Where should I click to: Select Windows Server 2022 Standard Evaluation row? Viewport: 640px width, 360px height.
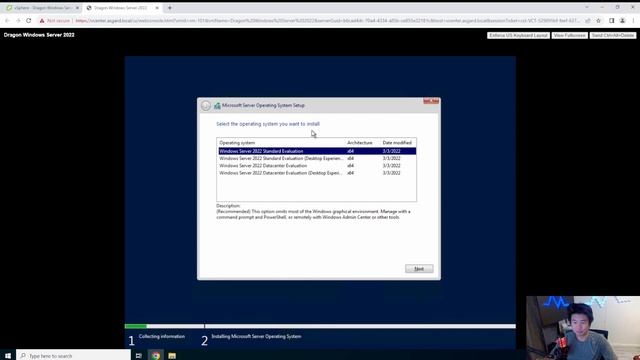317,151
